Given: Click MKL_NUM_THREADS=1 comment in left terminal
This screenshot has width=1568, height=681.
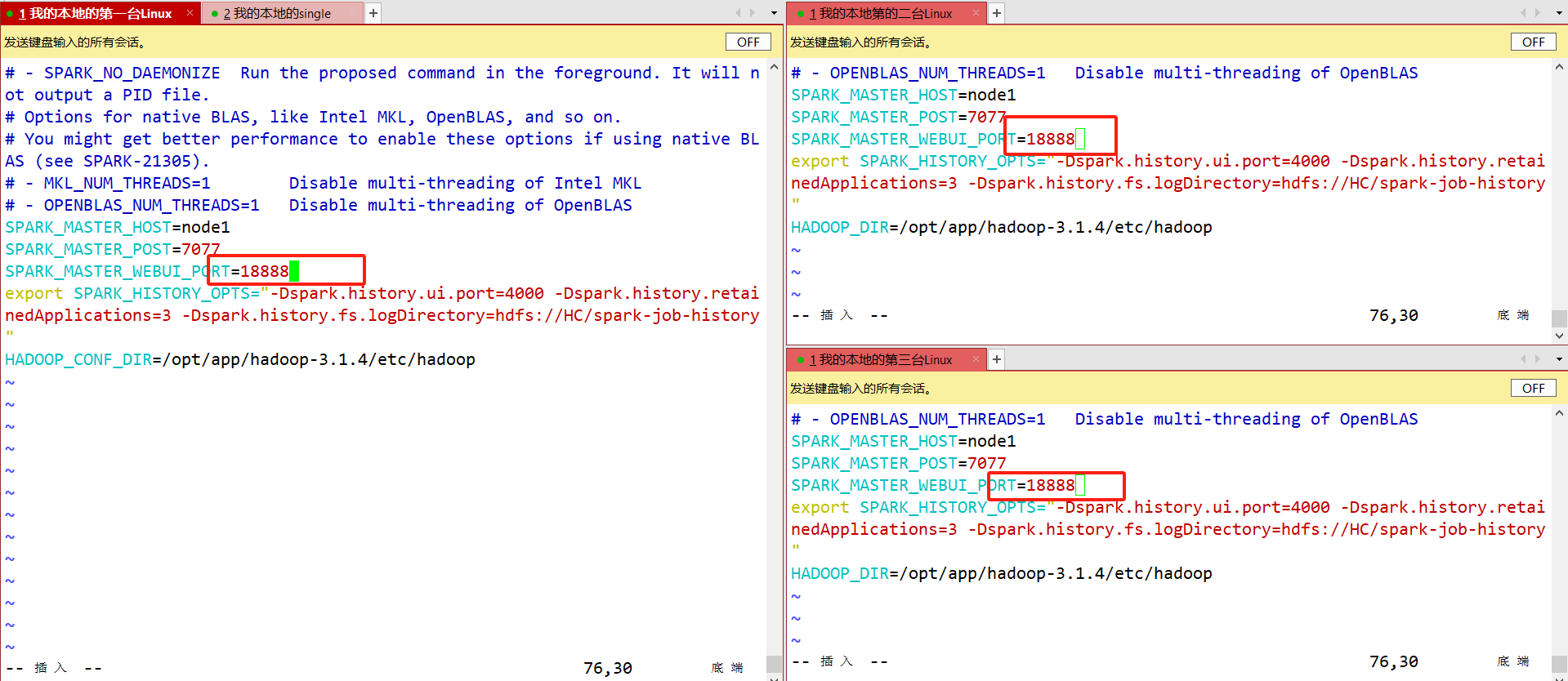Looking at the screenshot, I should 324,183.
